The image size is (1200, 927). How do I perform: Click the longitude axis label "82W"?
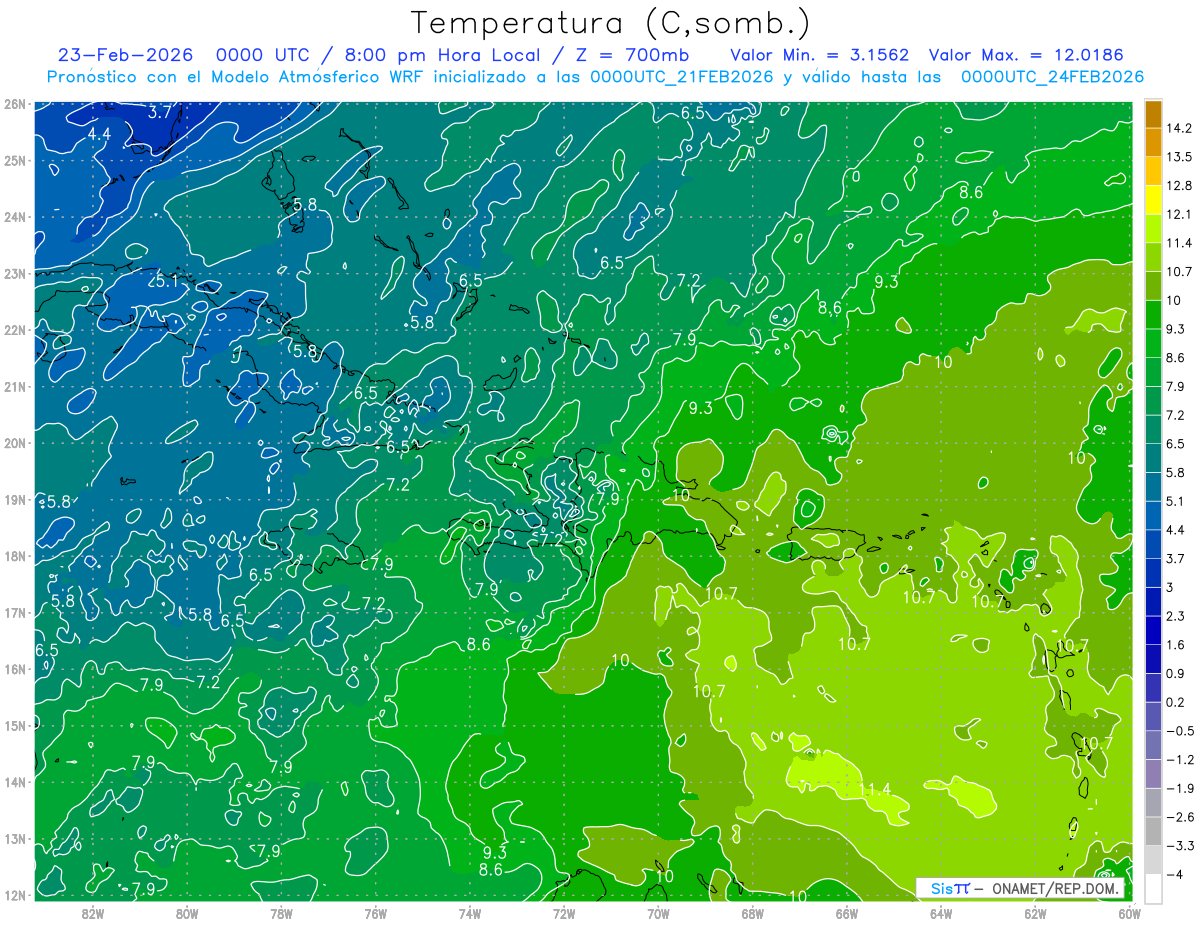click(93, 912)
